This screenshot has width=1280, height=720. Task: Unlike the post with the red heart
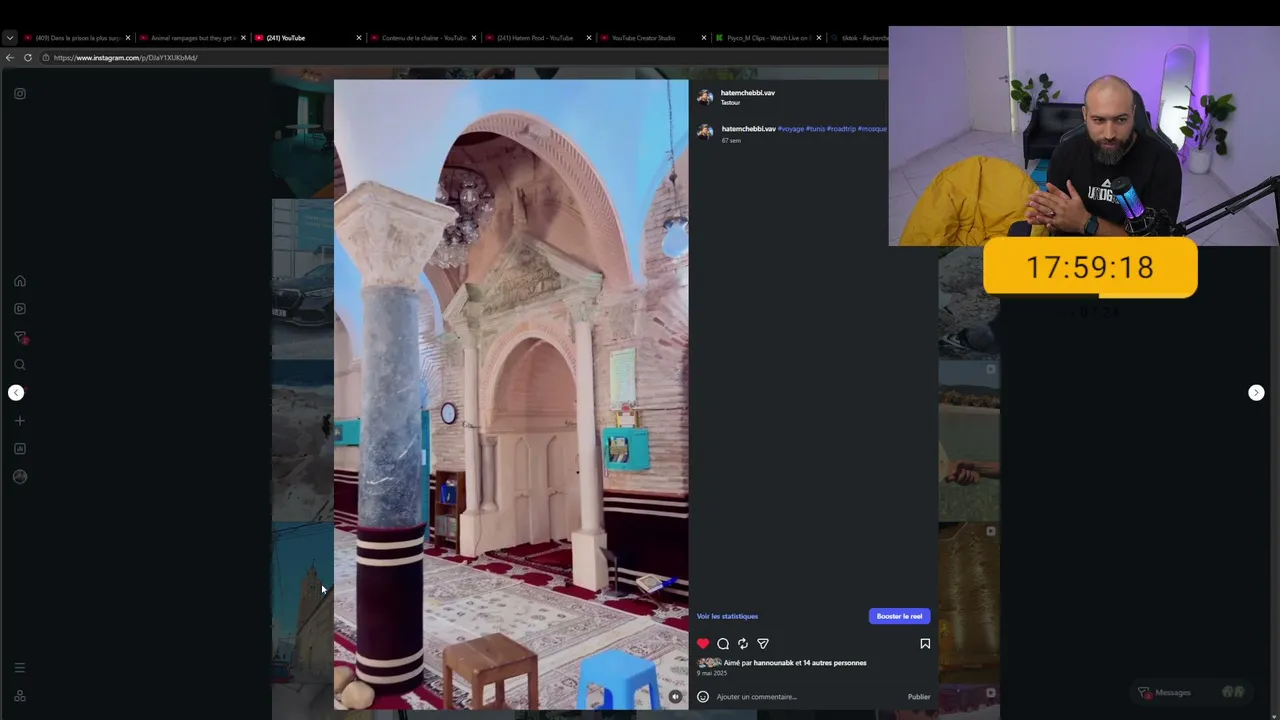coord(703,644)
